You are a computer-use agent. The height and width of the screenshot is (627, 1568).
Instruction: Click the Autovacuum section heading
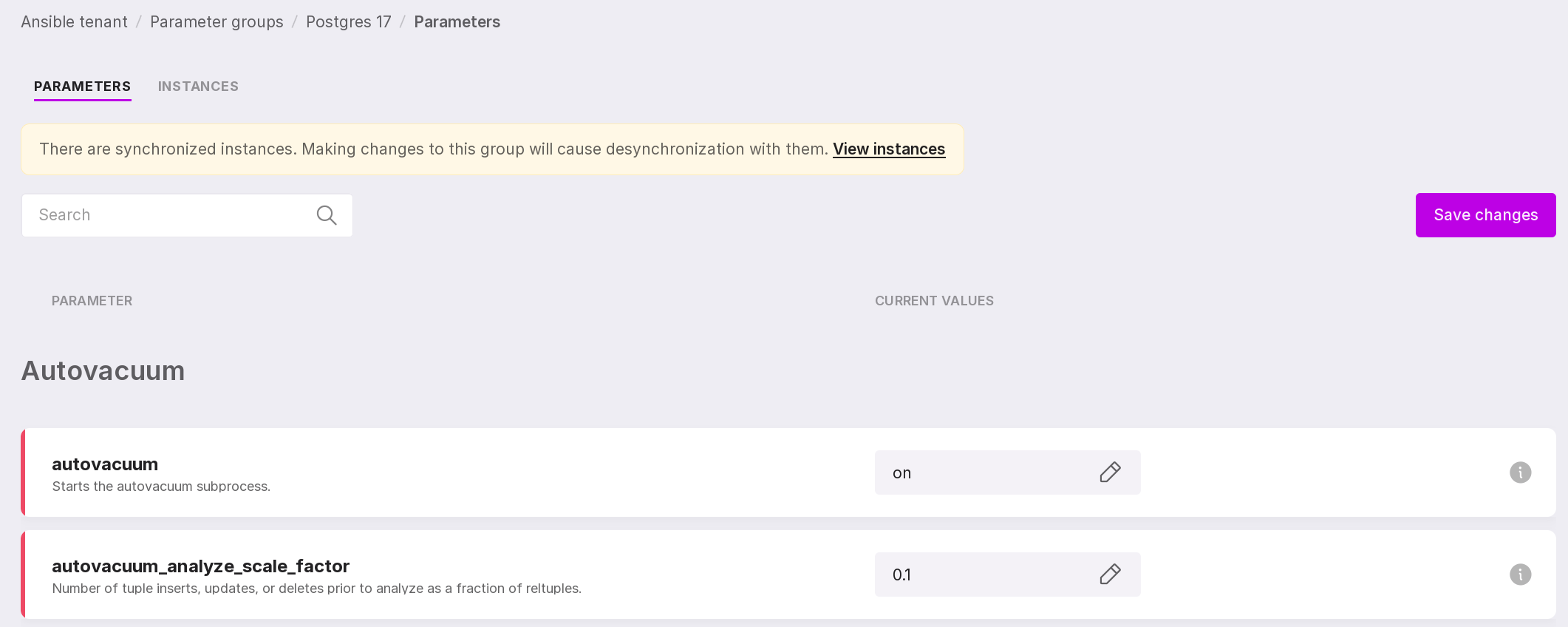click(103, 371)
